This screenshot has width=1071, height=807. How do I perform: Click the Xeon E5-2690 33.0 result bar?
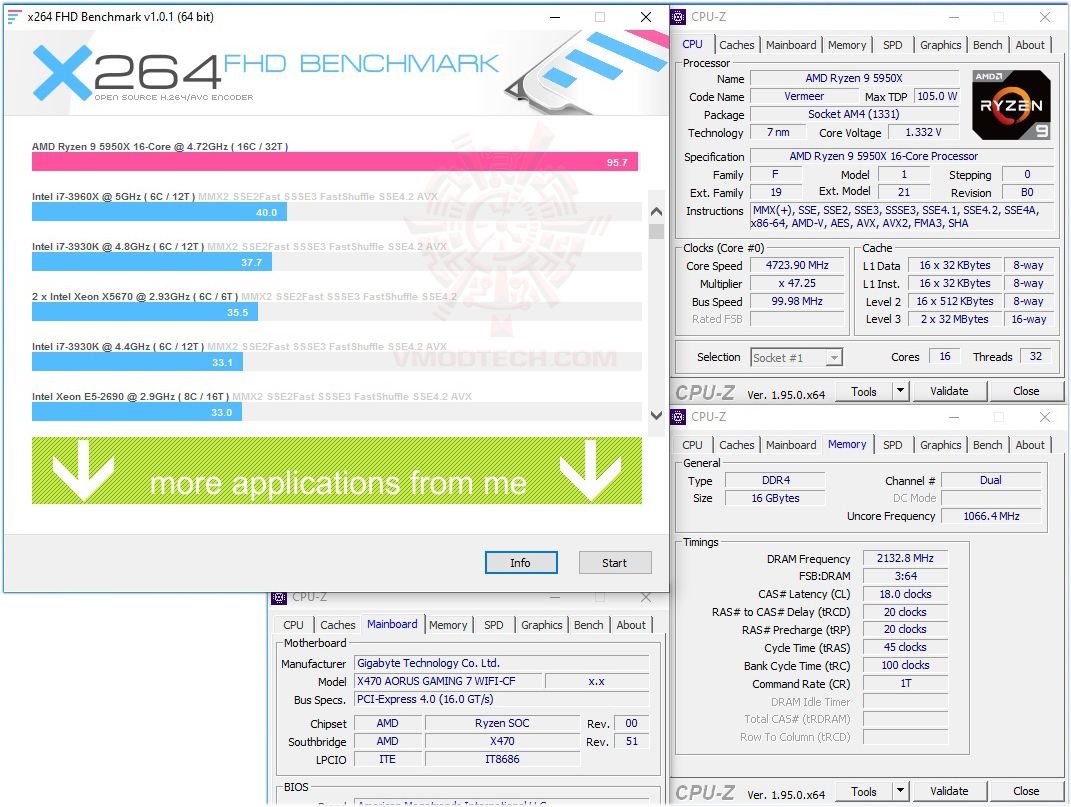137,412
